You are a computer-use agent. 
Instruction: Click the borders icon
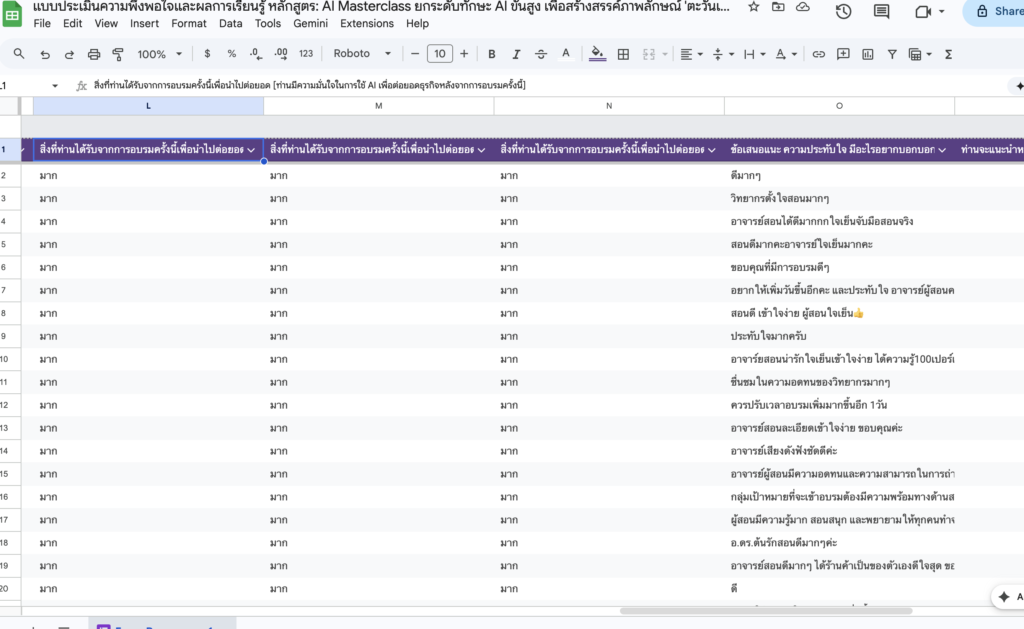pyautogui.click(x=623, y=54)
